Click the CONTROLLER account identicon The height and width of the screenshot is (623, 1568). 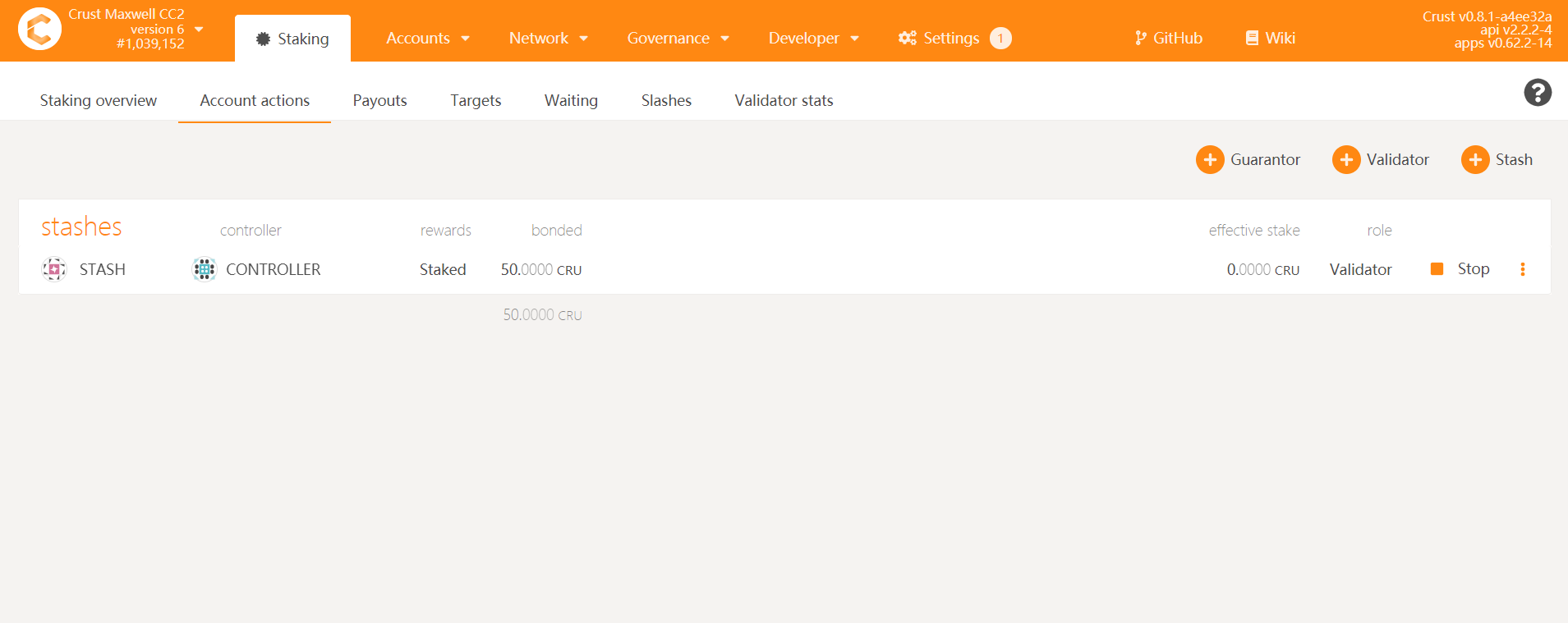(x=204, y=269)
